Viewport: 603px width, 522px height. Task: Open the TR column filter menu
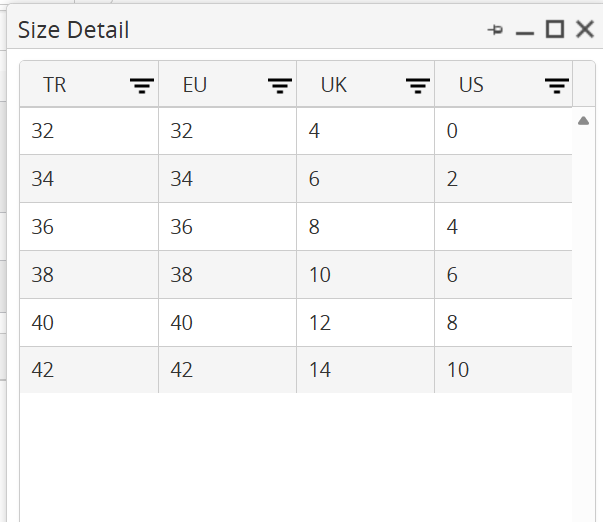point(143,86)
